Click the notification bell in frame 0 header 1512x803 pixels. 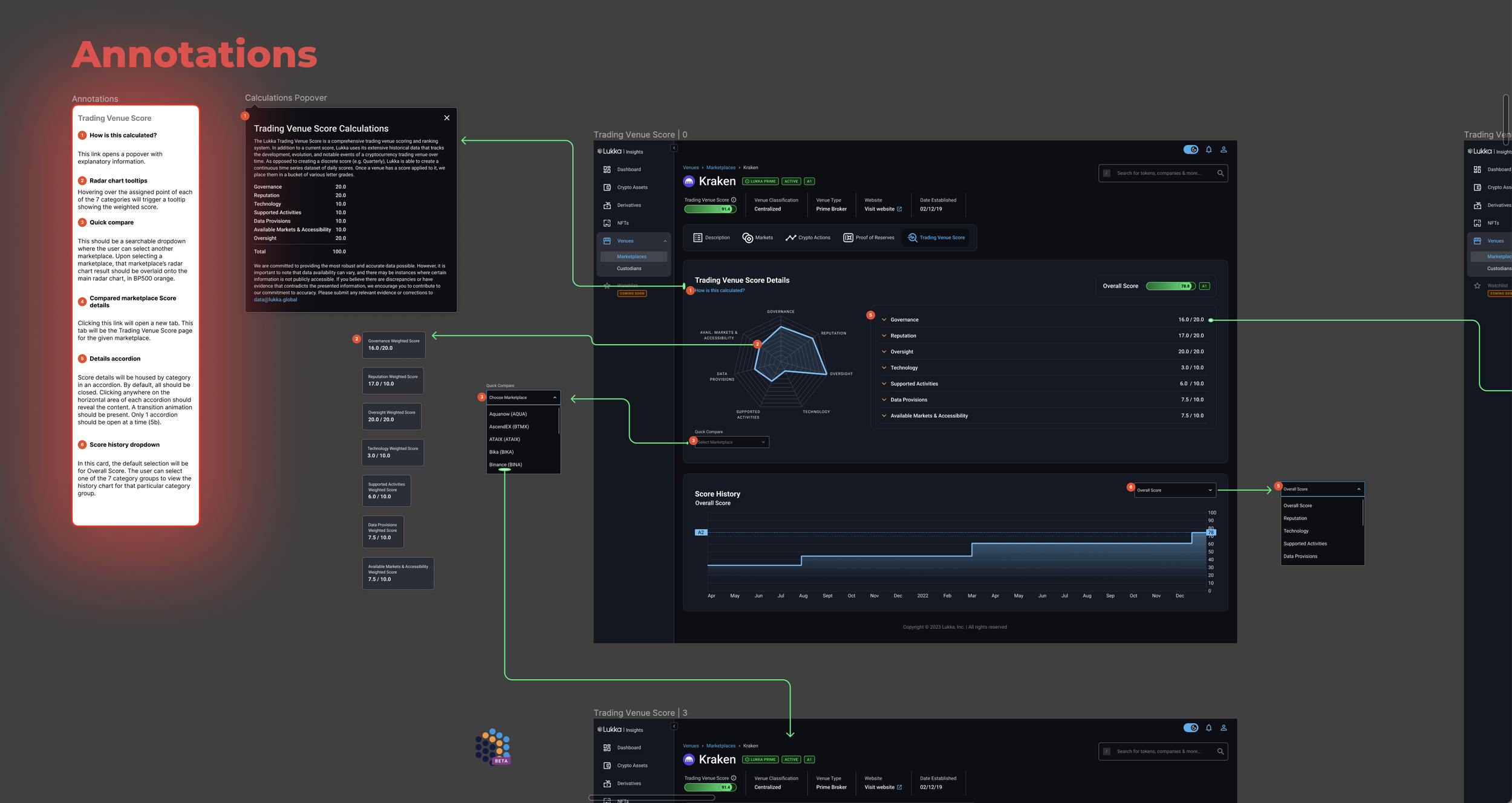tap(1208, 149)
